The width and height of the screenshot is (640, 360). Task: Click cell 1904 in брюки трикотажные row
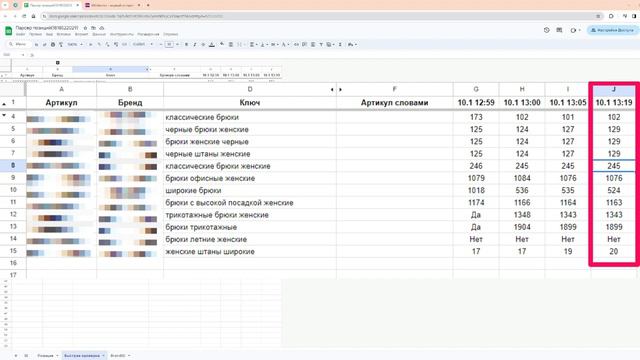point(522,227)
